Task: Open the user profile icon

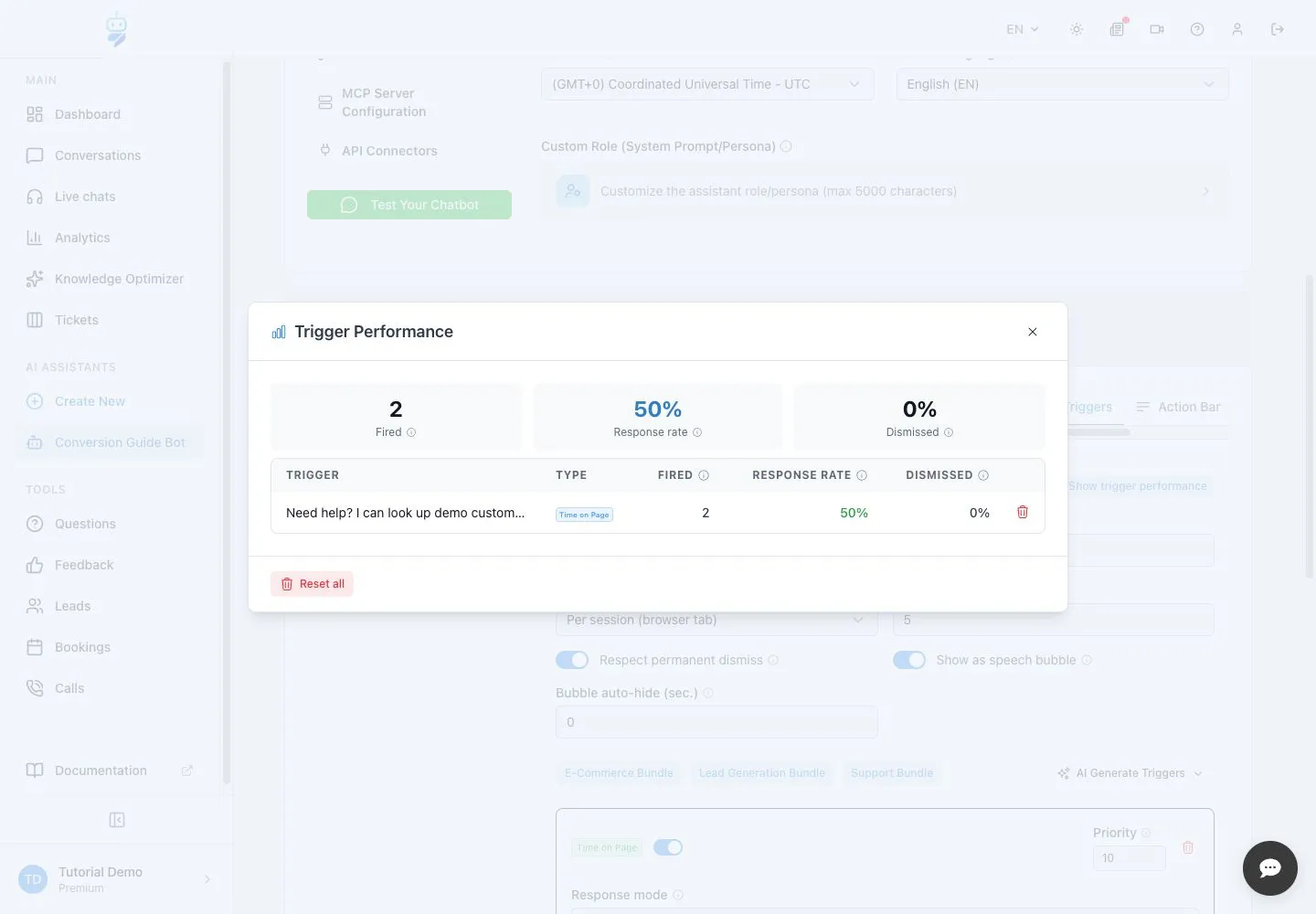Action: point(1237,29)
